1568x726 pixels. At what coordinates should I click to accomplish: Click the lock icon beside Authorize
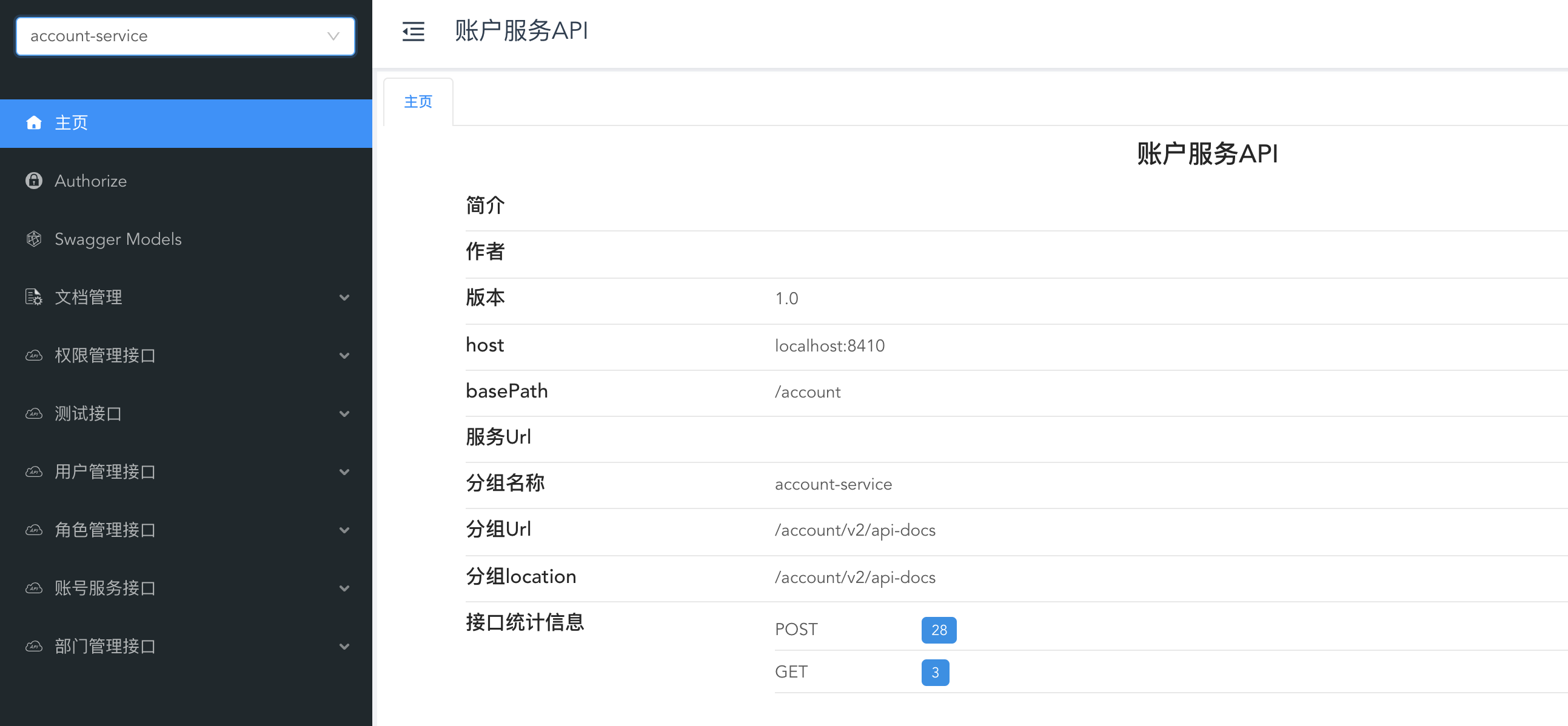coord(34,181)
